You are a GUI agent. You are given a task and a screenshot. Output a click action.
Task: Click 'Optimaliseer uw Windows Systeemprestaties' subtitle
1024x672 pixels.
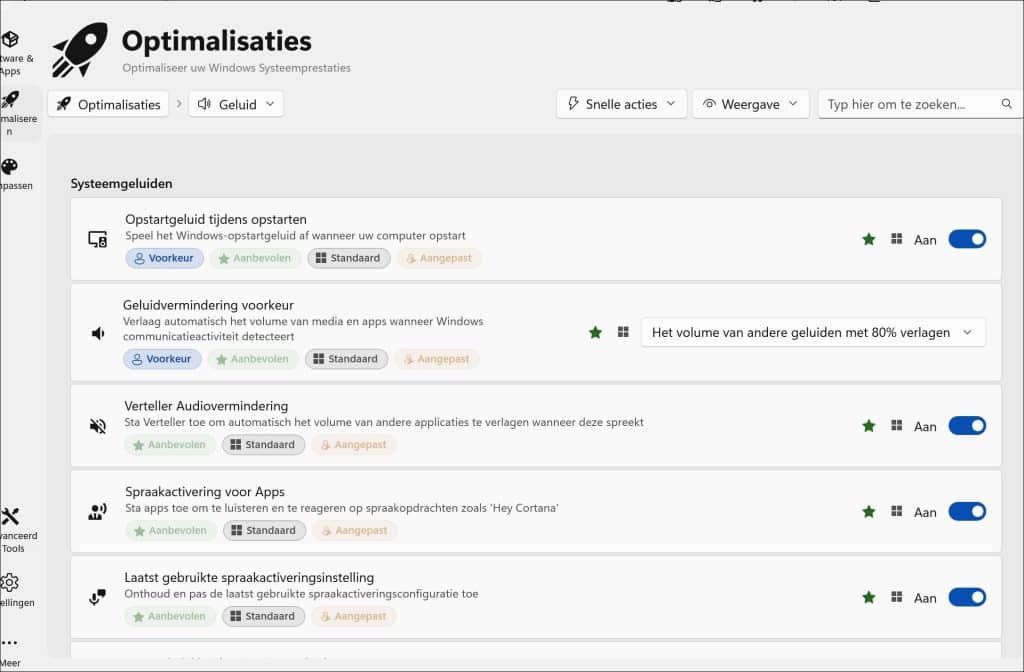pos(236,68)
